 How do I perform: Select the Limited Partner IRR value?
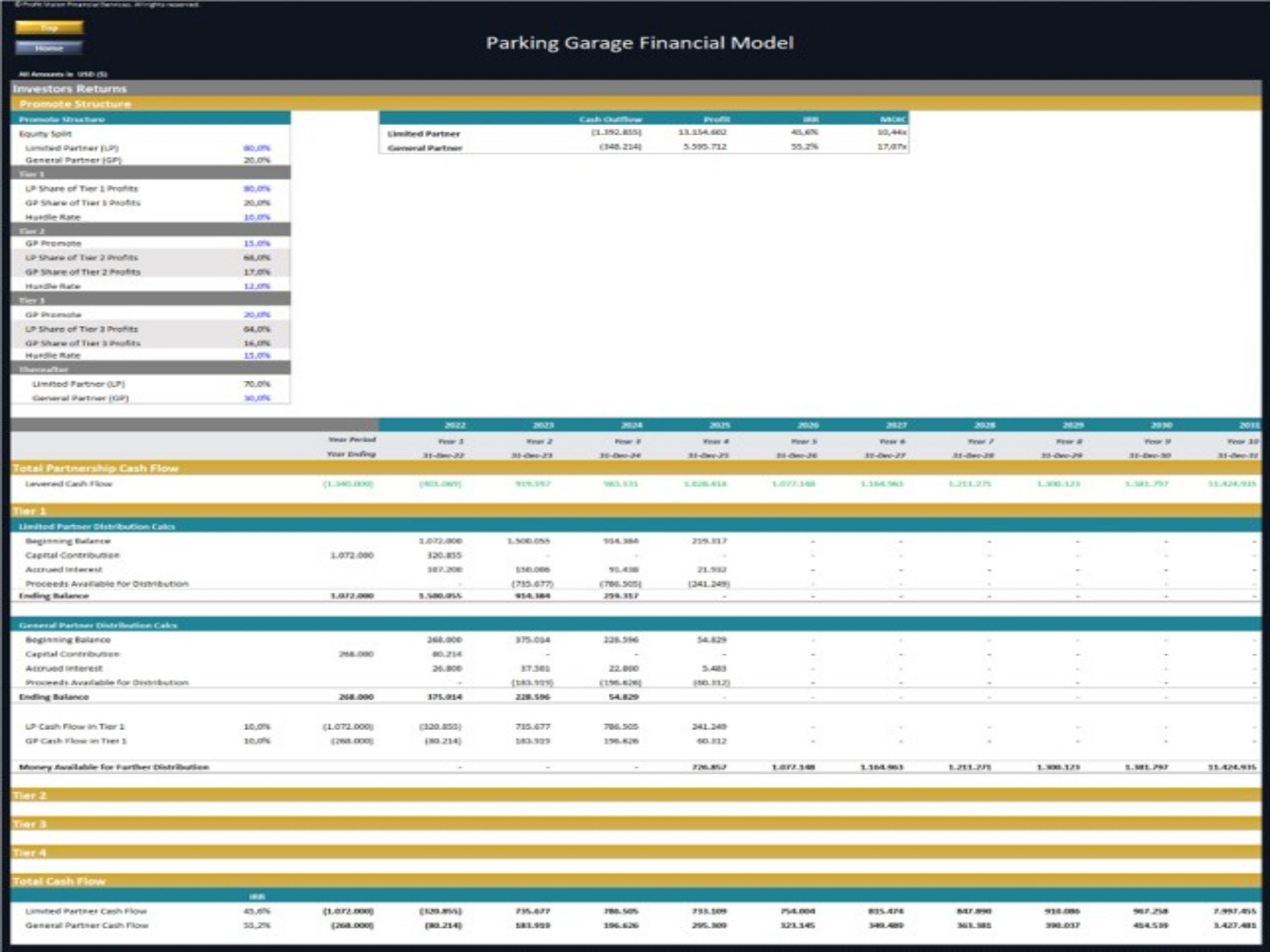click(805, 133)
